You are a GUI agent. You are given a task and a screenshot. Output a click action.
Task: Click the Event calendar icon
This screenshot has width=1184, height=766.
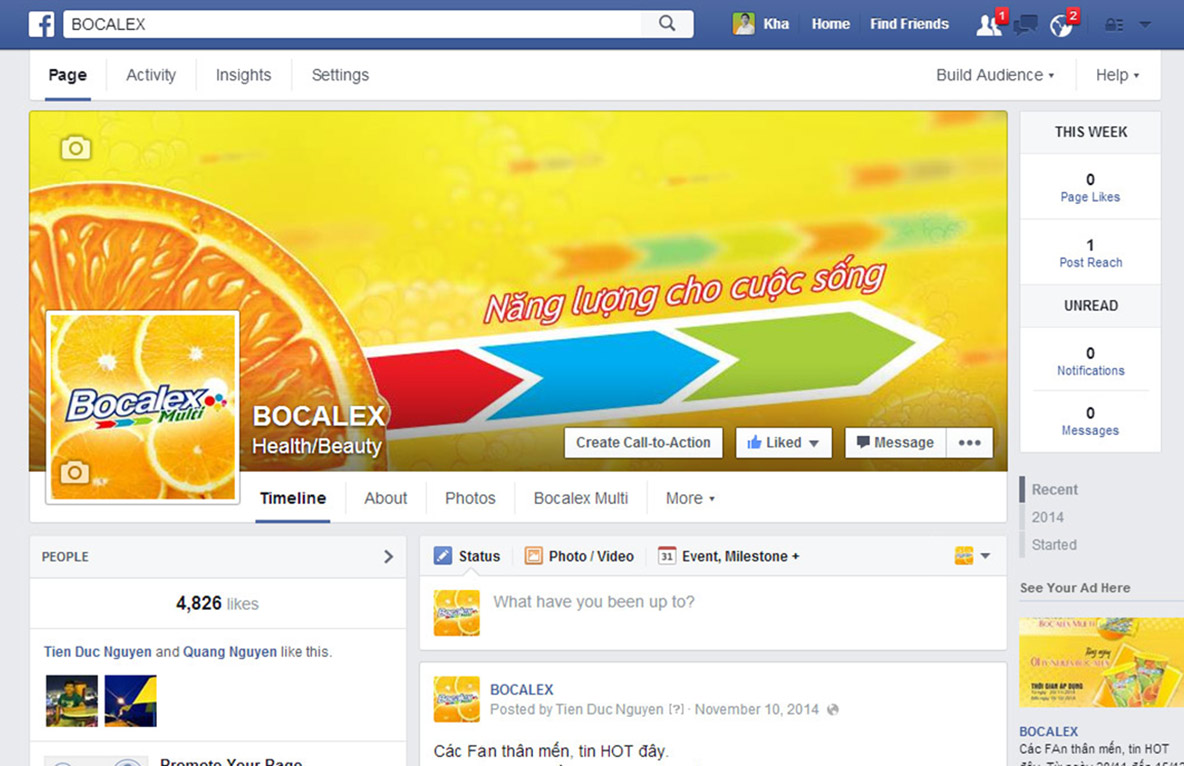tap(667, 556)
